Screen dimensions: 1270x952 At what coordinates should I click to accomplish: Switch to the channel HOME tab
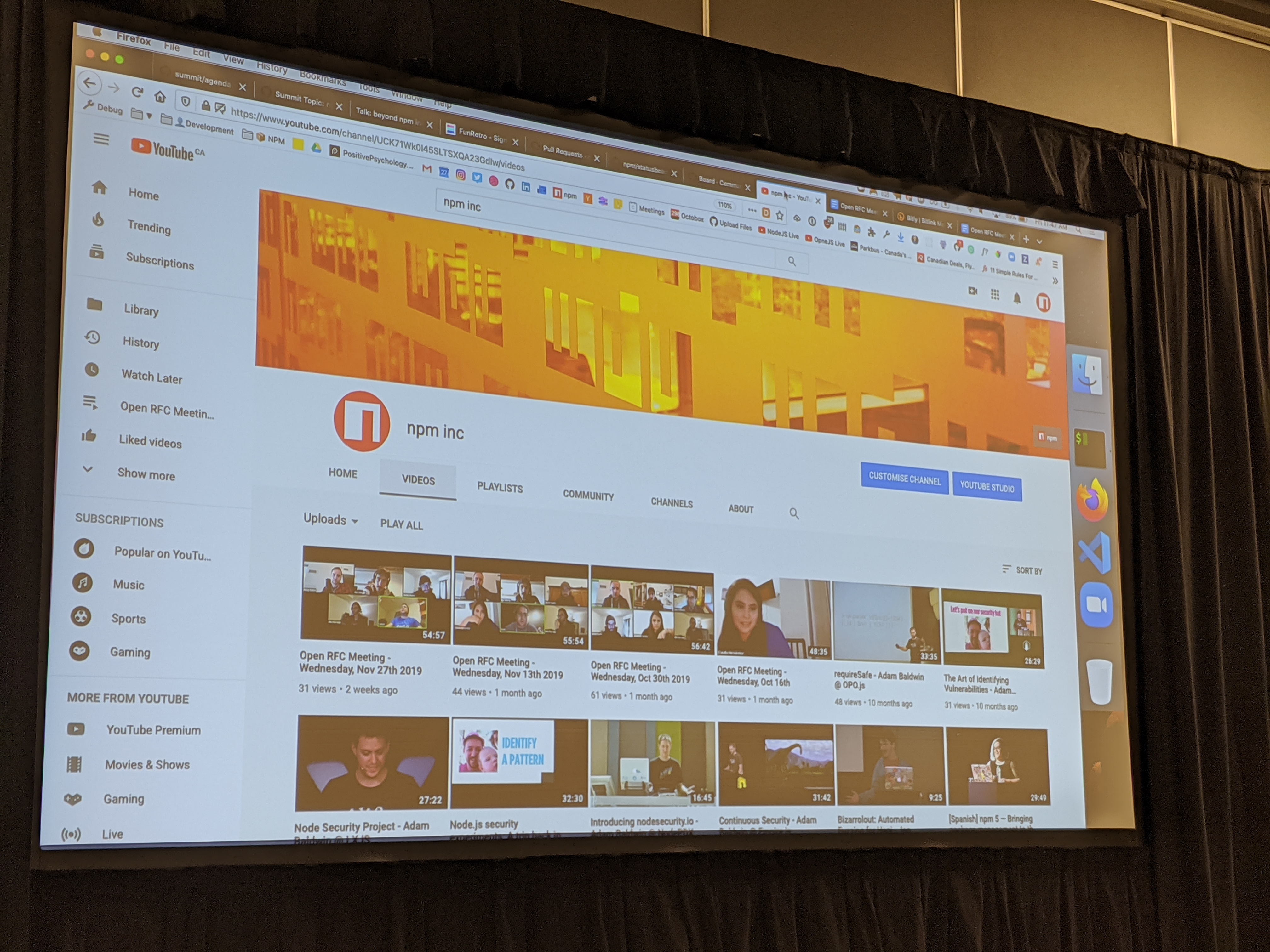[343, 473]
